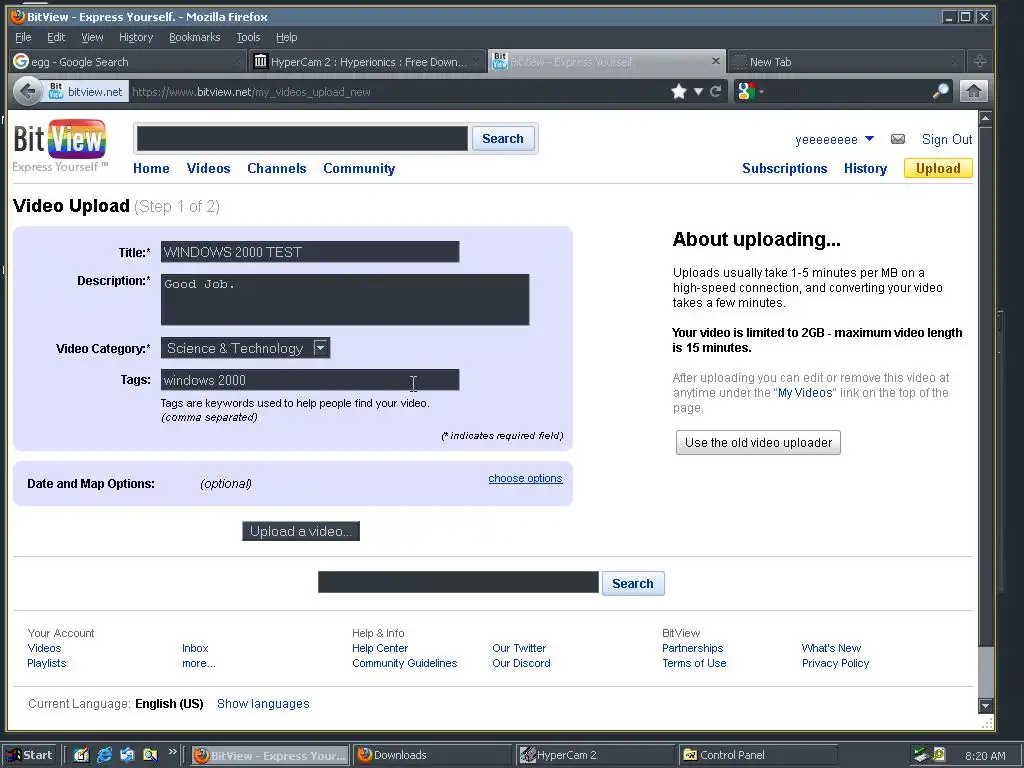Click the bookmark star icon in address bar
Image resolution: width=1024 pixels, height=768 pixels.
[x=679, y=91]
